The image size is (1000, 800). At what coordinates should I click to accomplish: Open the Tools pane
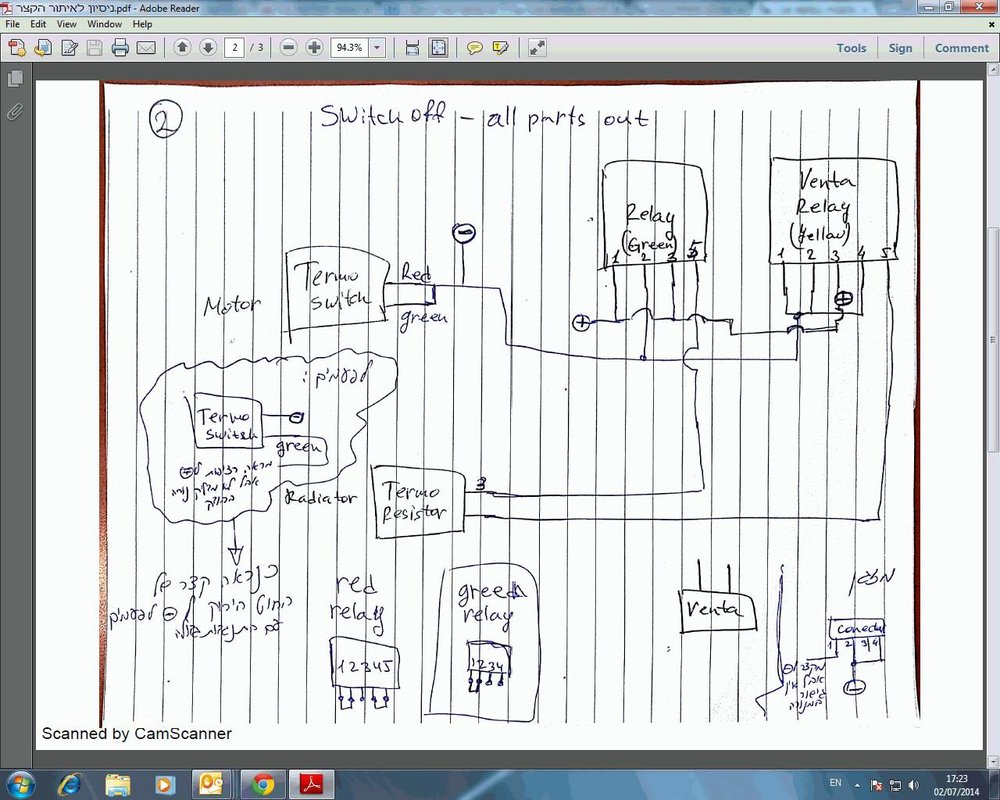pyautogui.click(x=851, y=48)
